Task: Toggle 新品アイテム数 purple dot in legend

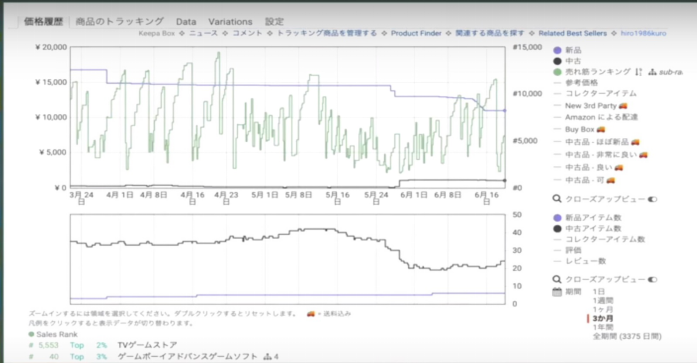Action: [x=557, y=218]
